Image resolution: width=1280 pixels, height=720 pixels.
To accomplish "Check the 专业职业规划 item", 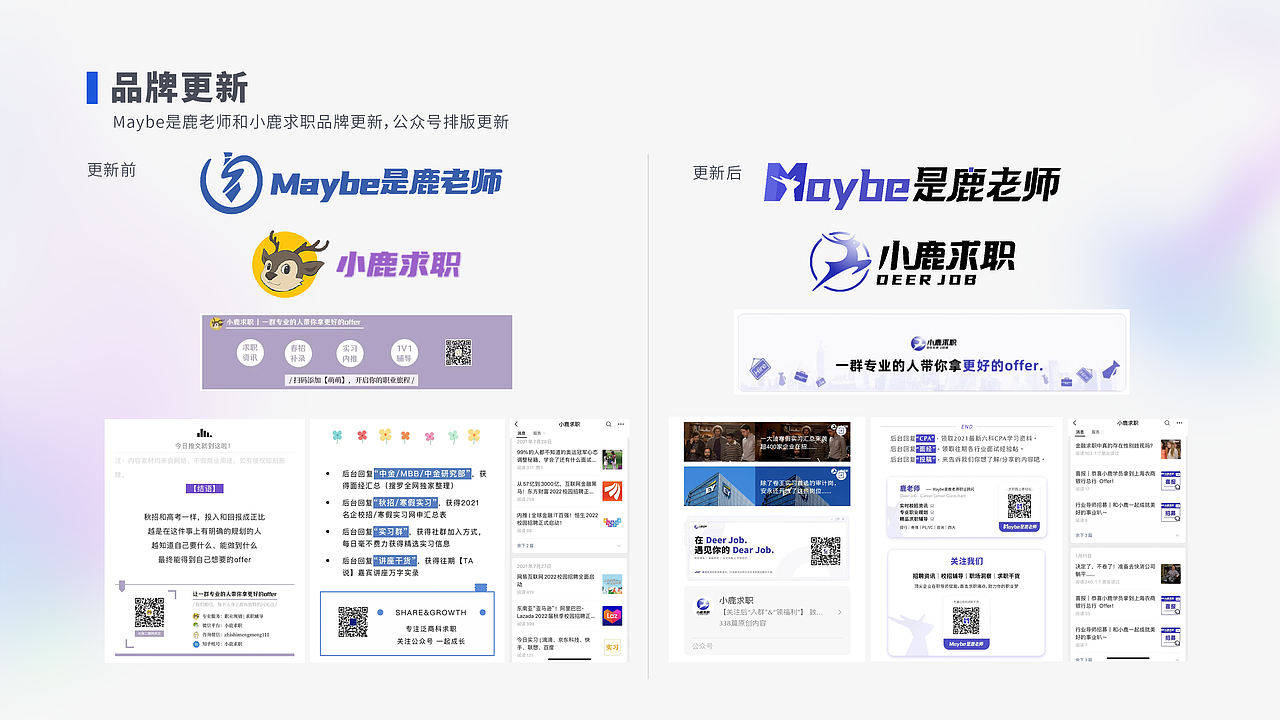I will point(933,512).
